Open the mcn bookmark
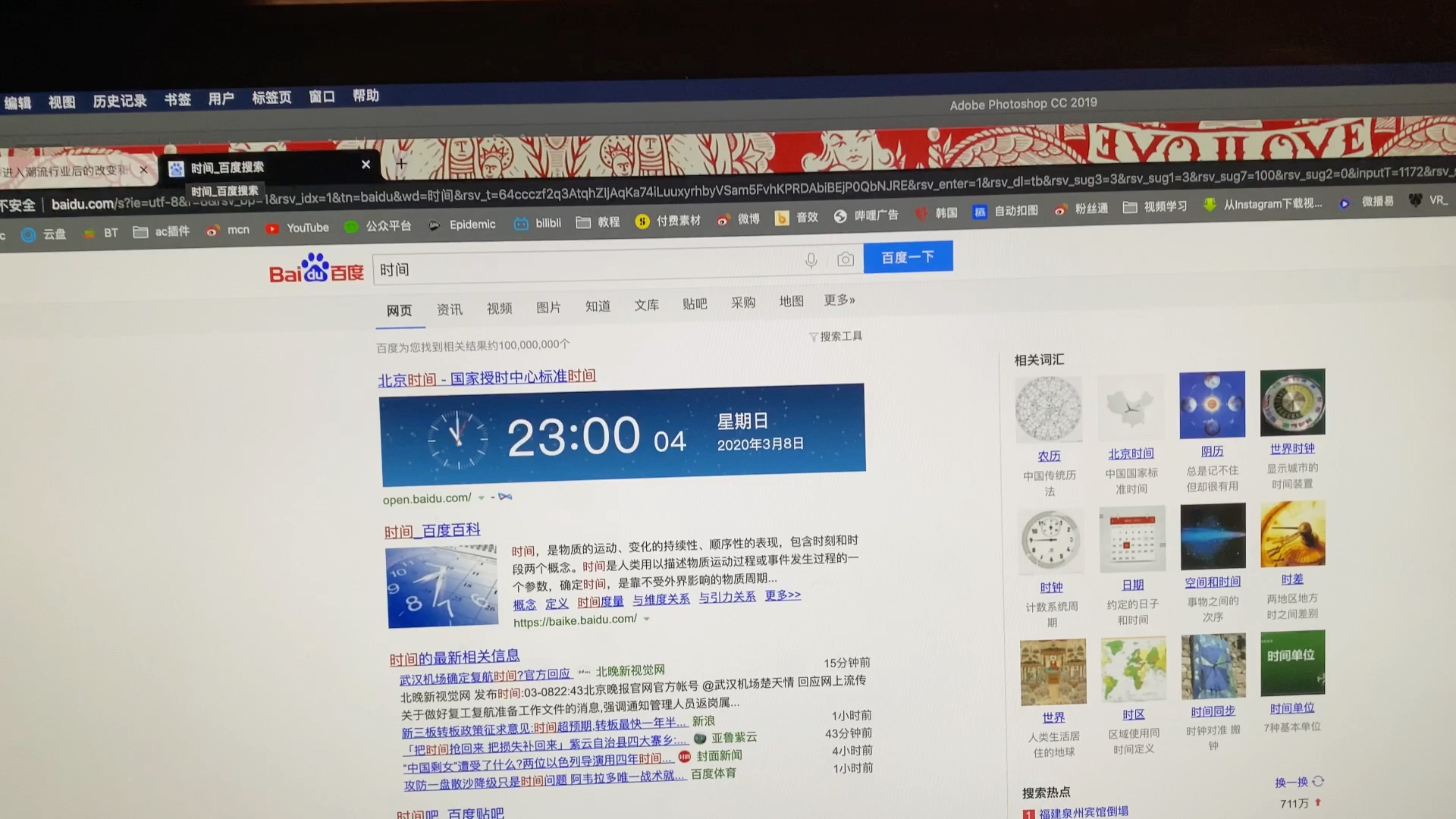Viewport: 1456px width, 819px height. point(228,230)
